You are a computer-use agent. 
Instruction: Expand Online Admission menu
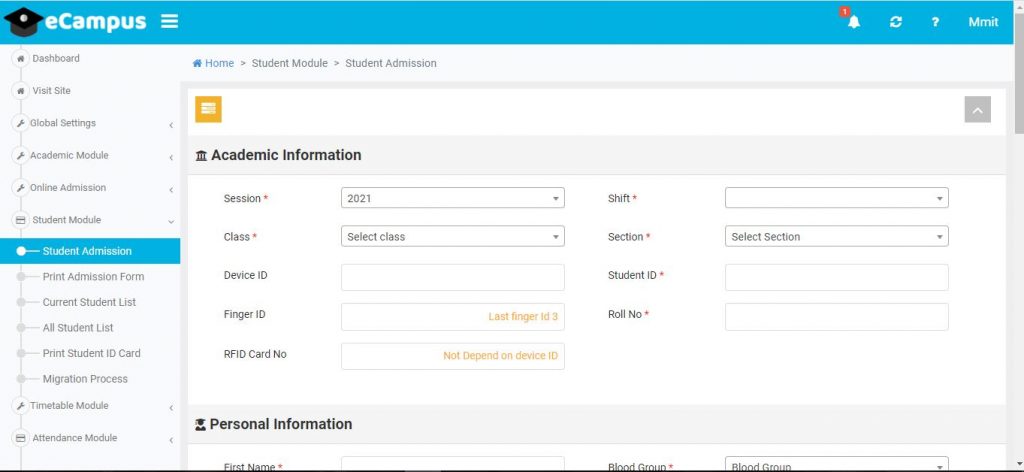90,187
